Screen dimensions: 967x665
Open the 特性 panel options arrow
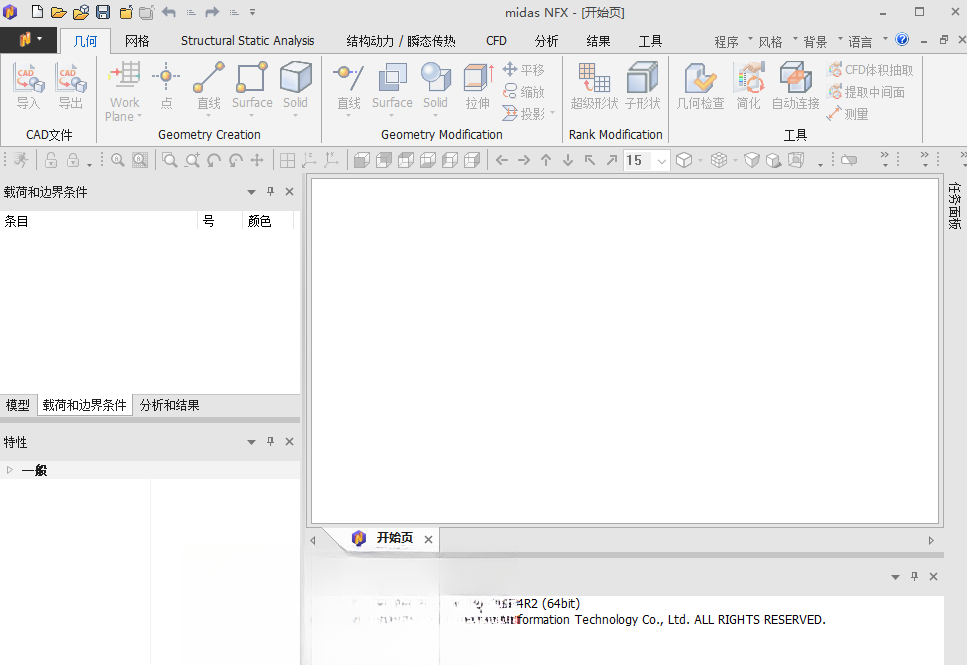click(x=251, y=442)
